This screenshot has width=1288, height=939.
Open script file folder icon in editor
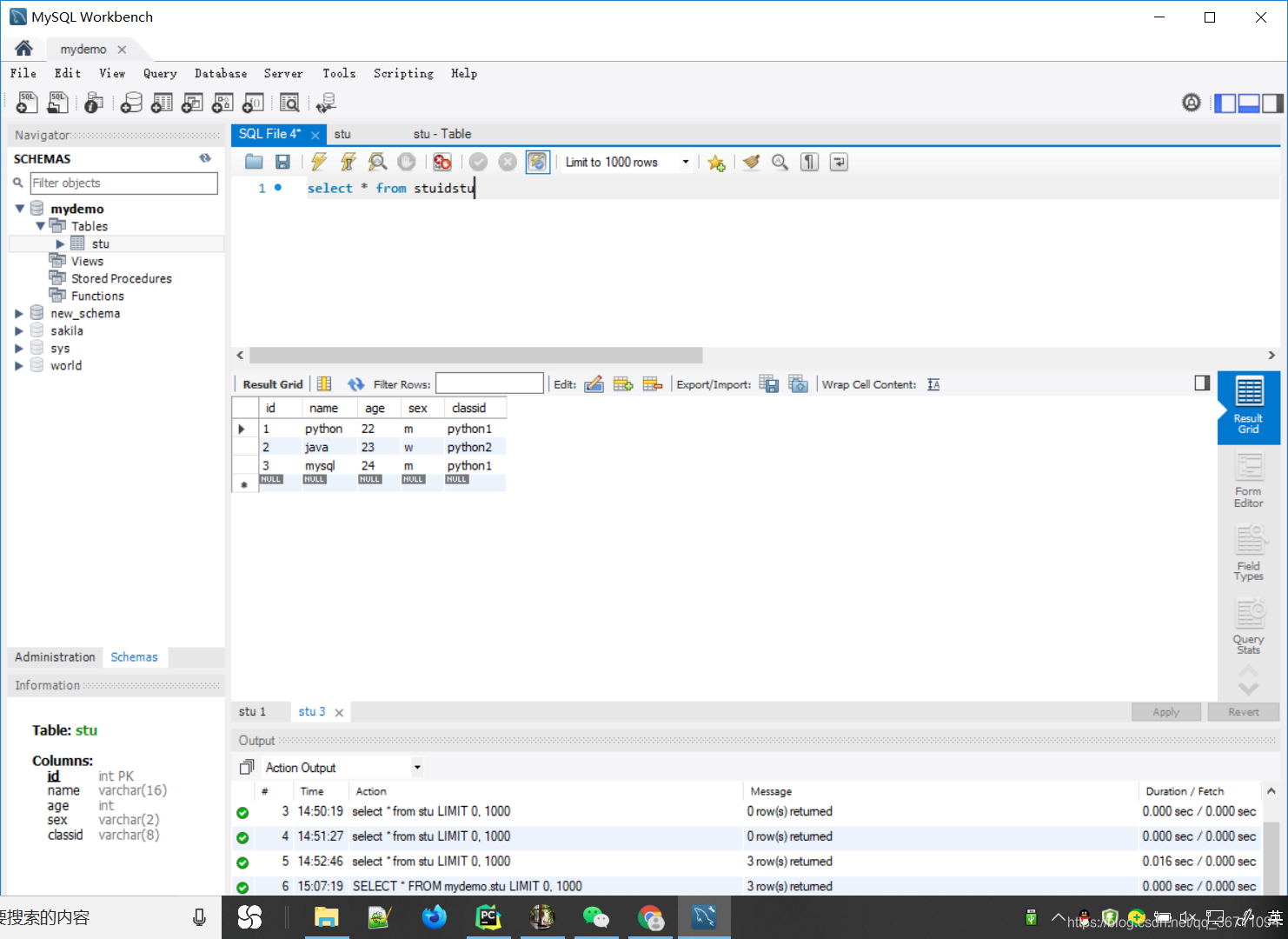coord(254,162)
